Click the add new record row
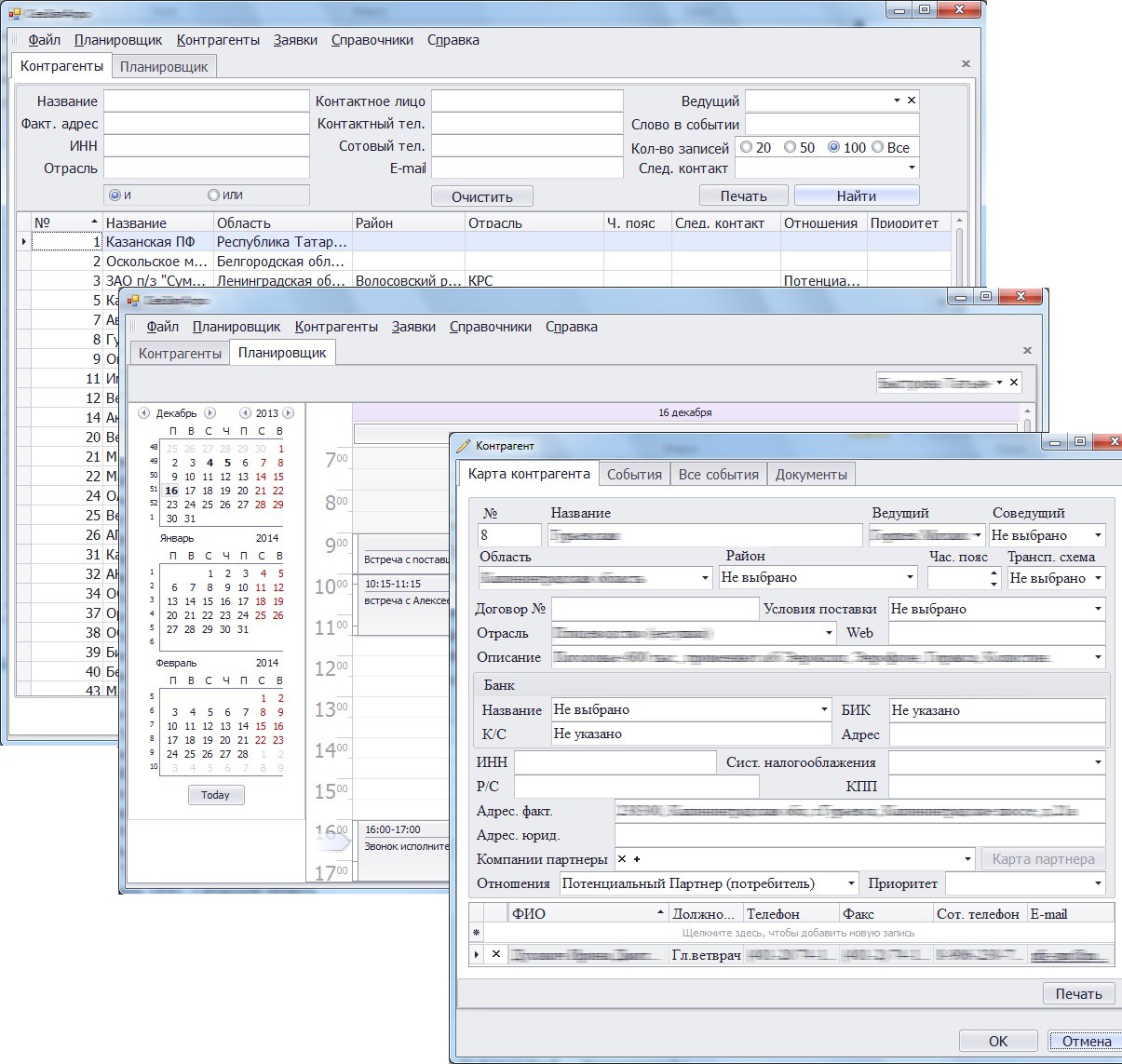 click(798, 933)
